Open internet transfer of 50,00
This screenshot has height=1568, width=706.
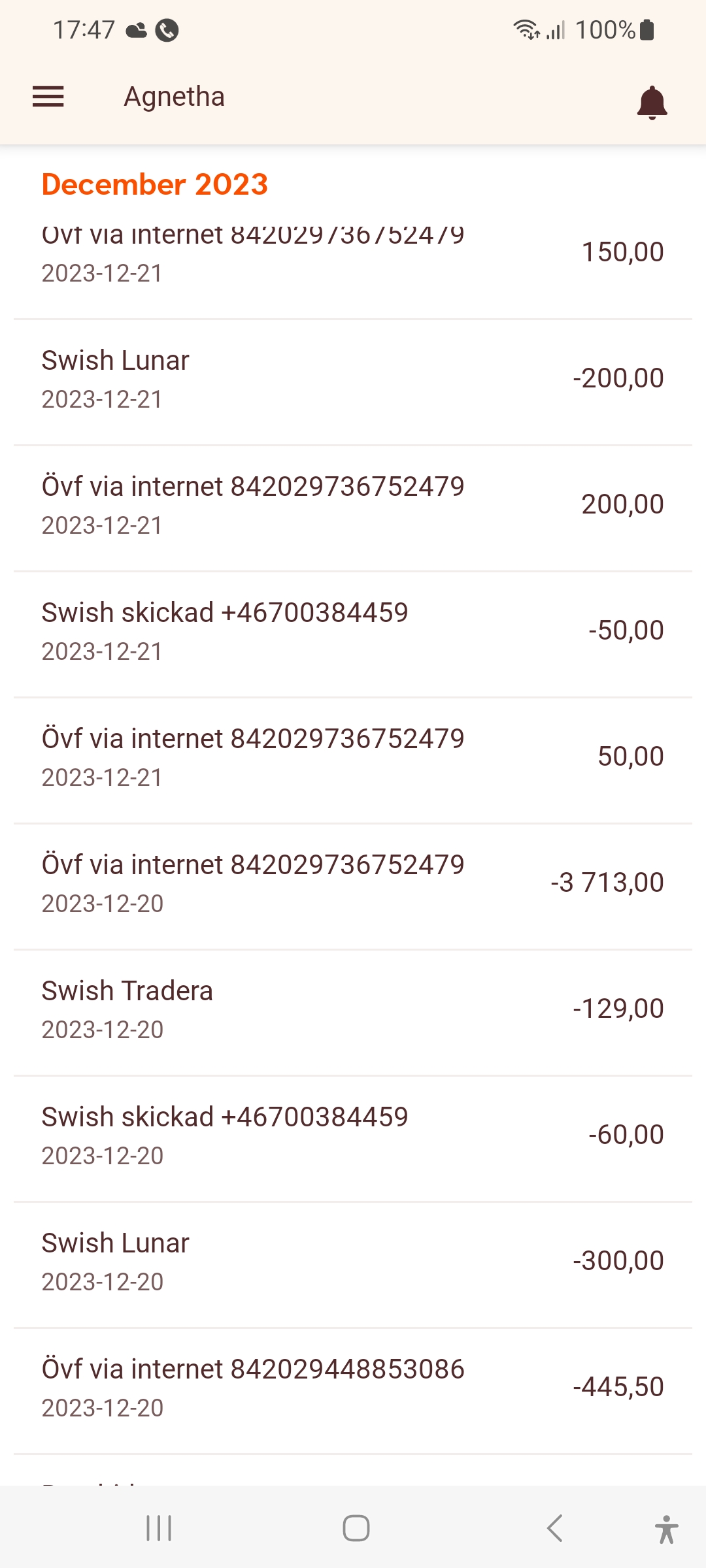(353, 757)
